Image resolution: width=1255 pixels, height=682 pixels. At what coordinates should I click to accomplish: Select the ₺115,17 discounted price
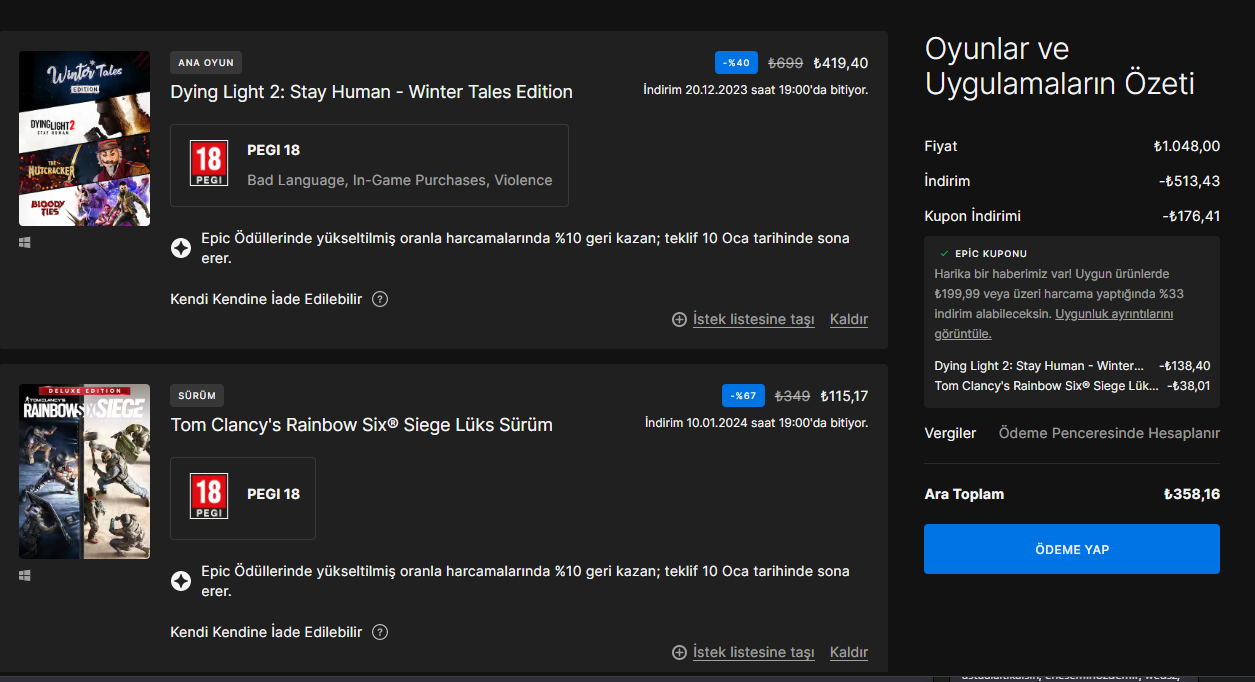[x=844, y=396]
